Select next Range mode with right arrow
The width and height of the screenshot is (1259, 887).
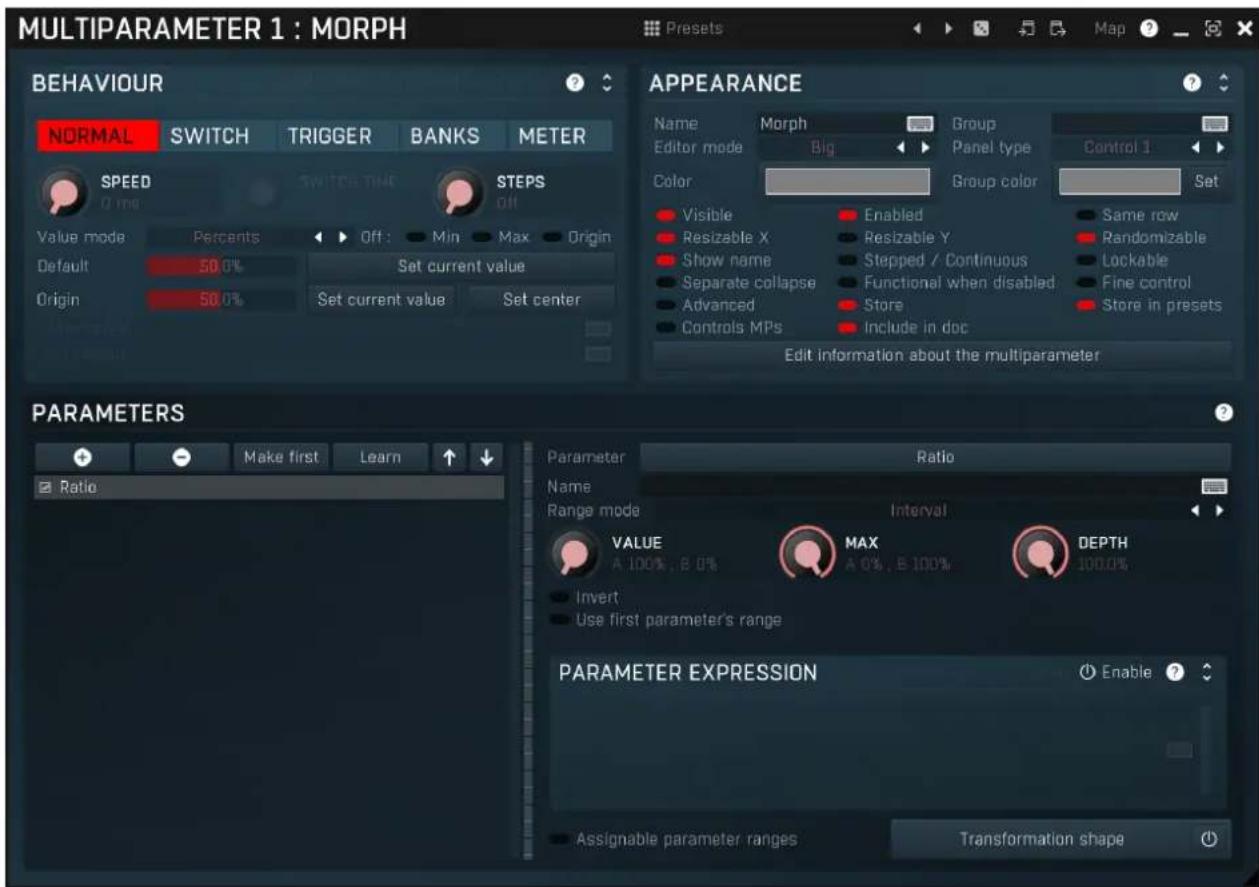(x=1220, y=510)
